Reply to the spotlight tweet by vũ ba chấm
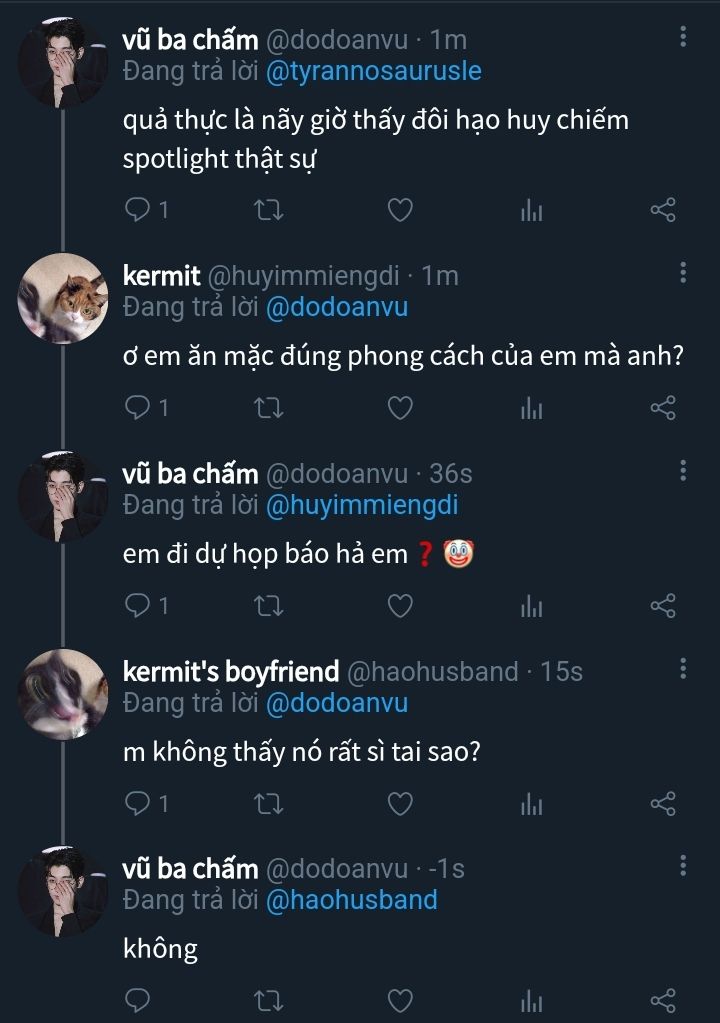This screenshot has height=1023, width=720. pos(139,210)
